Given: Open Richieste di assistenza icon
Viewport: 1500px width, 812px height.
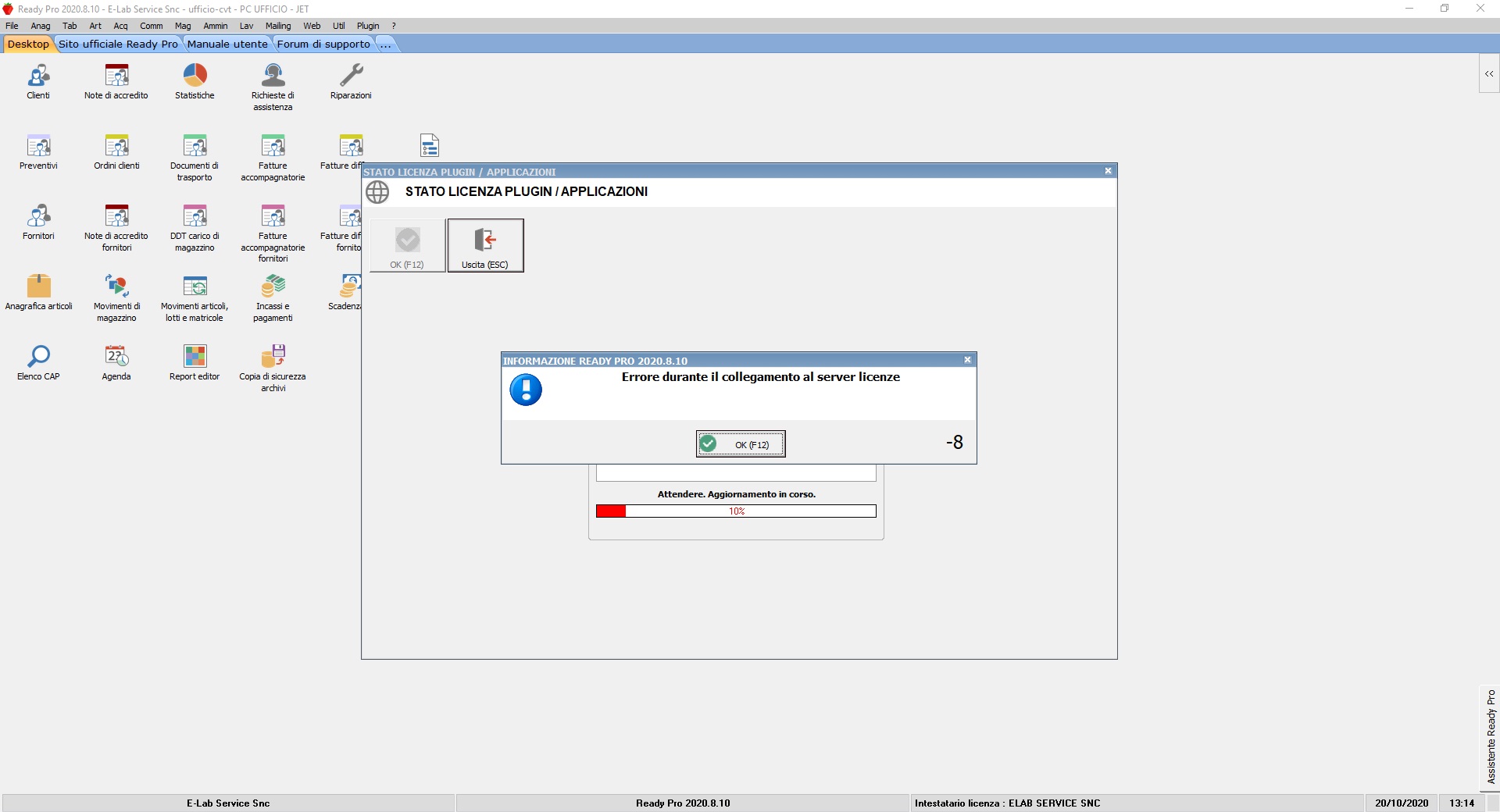Looking at the screenshot, I should (x=273, y=87).
